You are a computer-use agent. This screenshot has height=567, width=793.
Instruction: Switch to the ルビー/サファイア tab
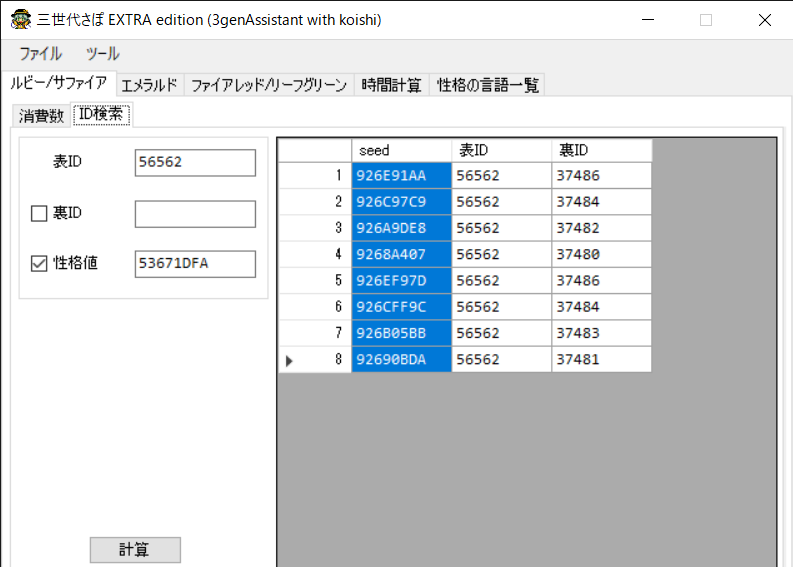(x=59, y=83)
